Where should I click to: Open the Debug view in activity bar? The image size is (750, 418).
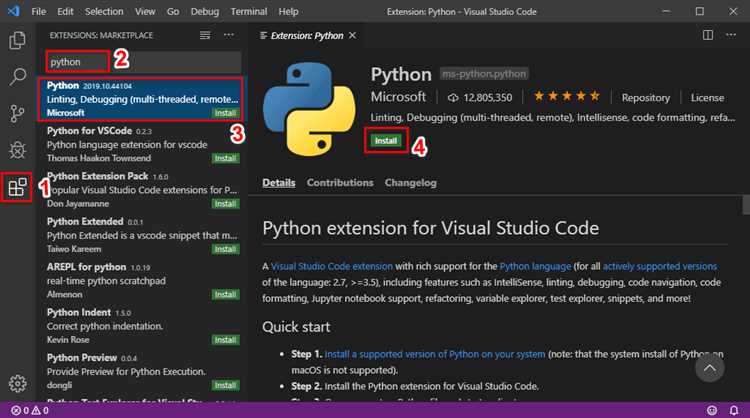[17, 149]
